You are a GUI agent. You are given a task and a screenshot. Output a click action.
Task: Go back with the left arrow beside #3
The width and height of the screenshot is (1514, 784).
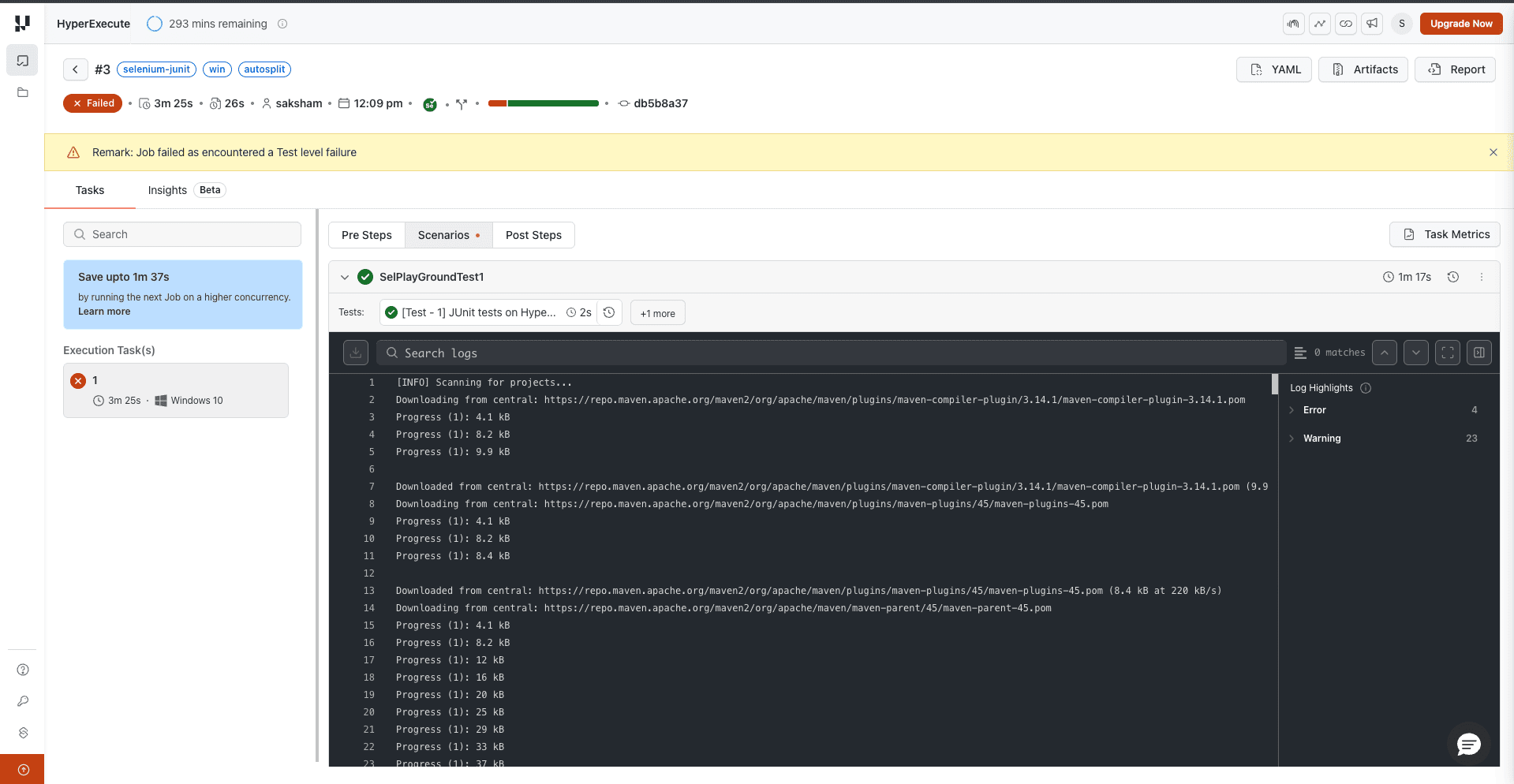(75, 69)
